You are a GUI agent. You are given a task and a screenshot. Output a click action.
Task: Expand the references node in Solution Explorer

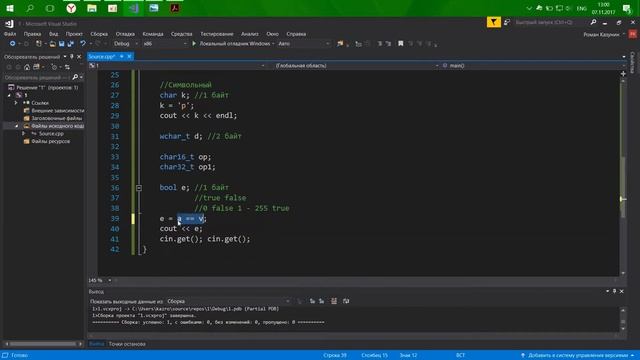tap(16, 103)
